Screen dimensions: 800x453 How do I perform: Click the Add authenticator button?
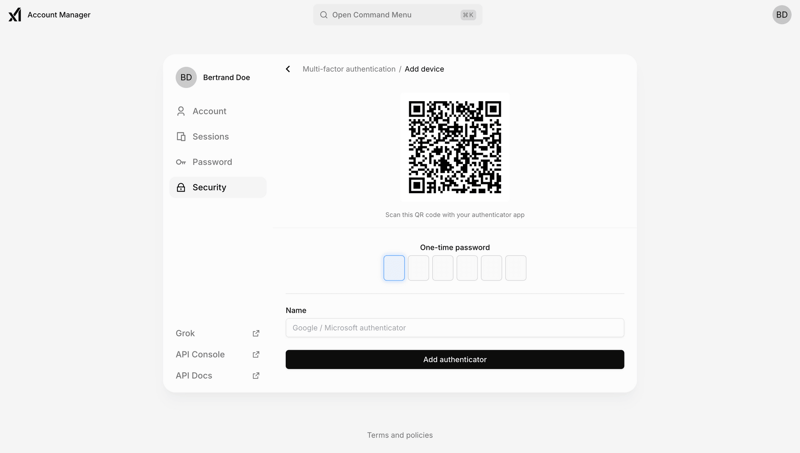(x=455, y=359)
